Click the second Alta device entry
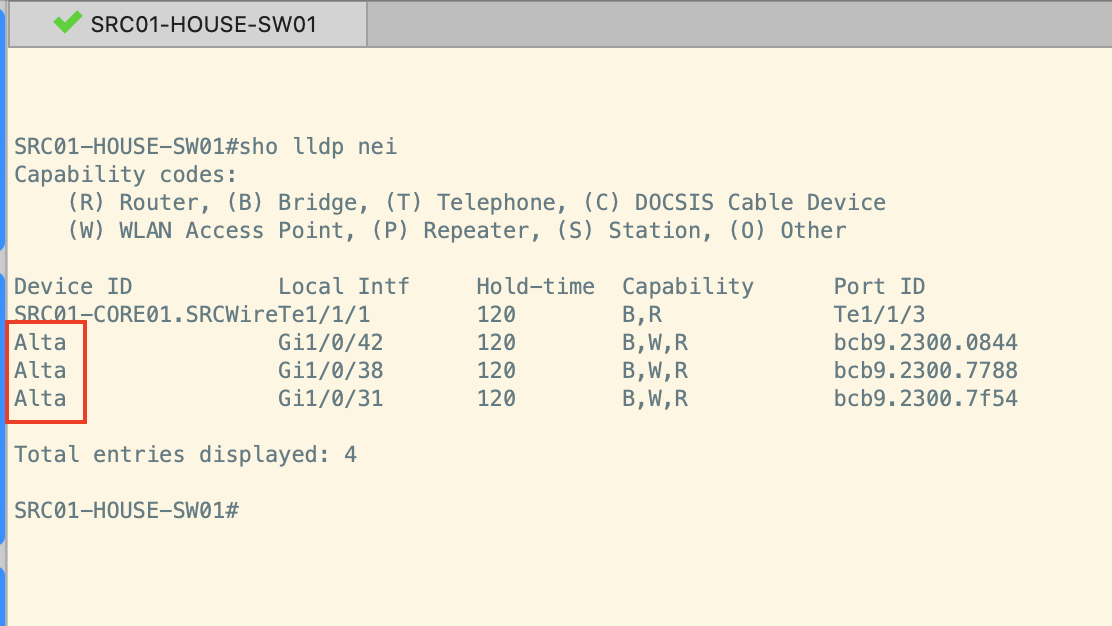1112x626 pixels. pos(40,371)
